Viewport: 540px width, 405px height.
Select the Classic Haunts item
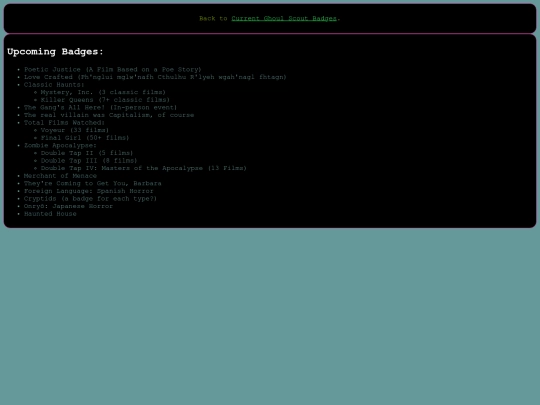54,85
